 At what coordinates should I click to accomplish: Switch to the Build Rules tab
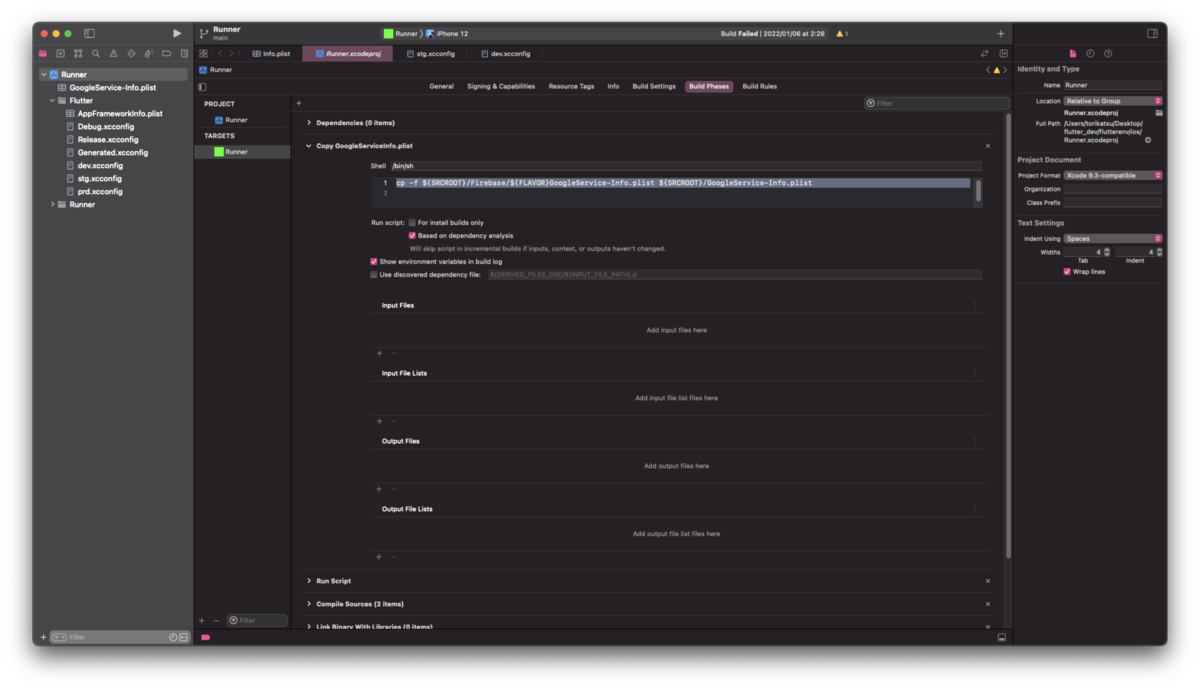[x=759, y=87]
